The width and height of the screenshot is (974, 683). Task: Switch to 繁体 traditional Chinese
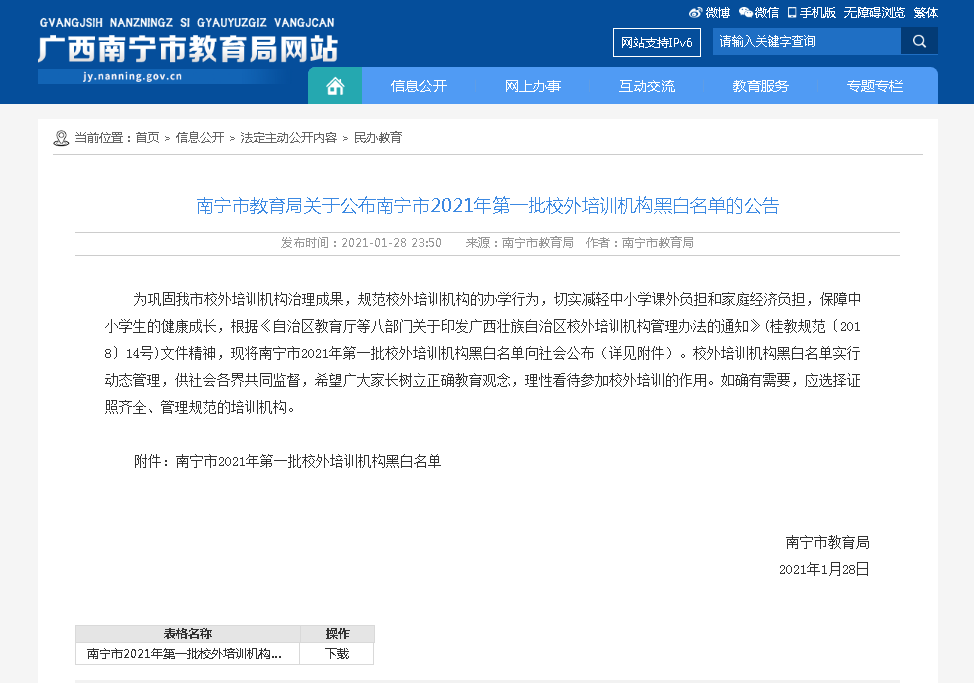click(x=925, y=11)
